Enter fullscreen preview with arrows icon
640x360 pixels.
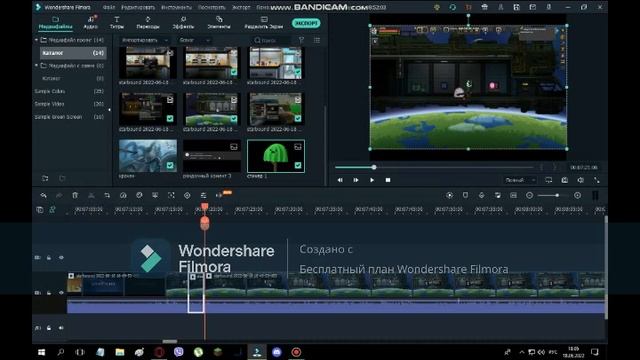(x=597, y=180)
